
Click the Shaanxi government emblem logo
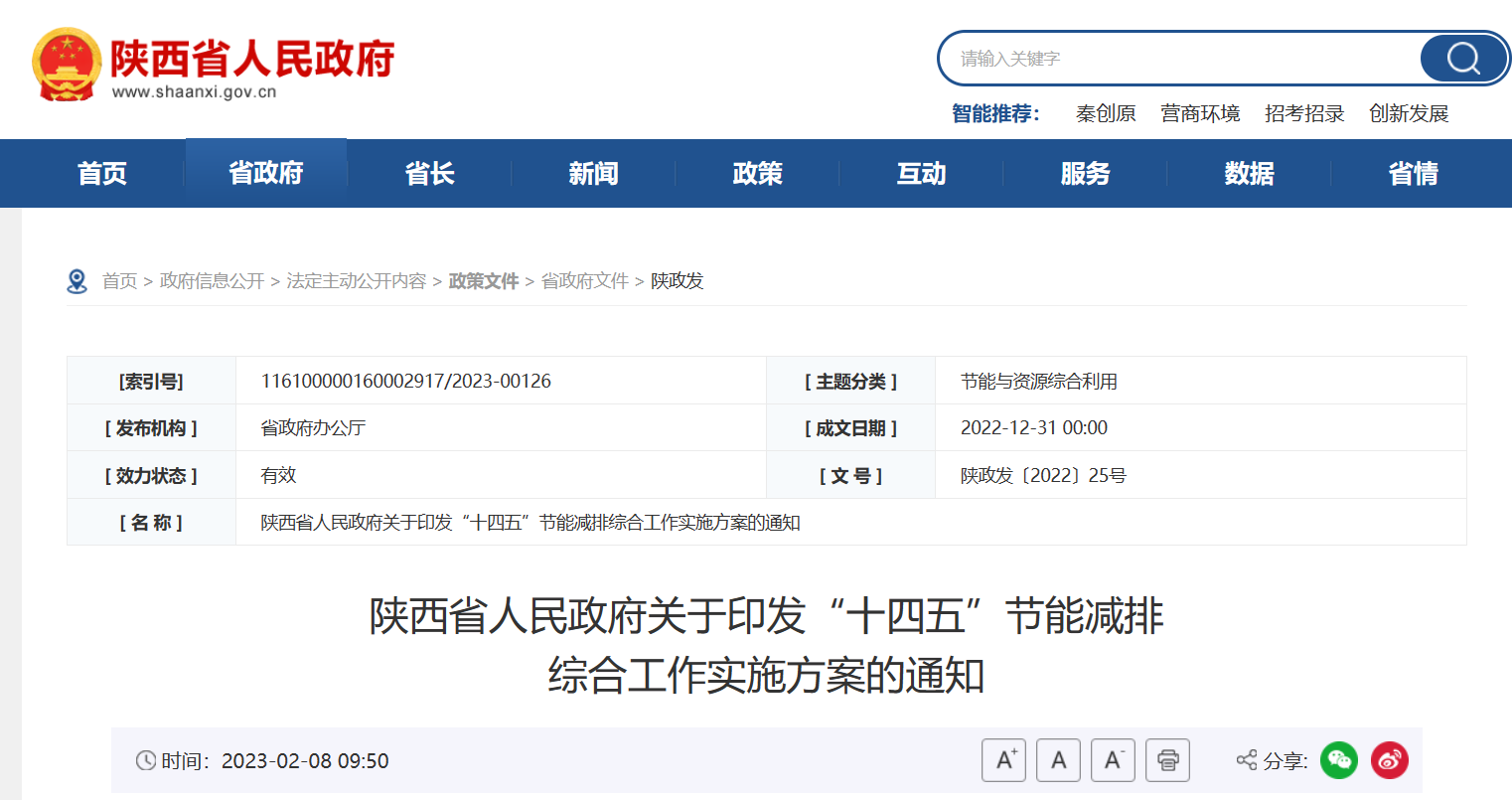click(x=67, y=65)
